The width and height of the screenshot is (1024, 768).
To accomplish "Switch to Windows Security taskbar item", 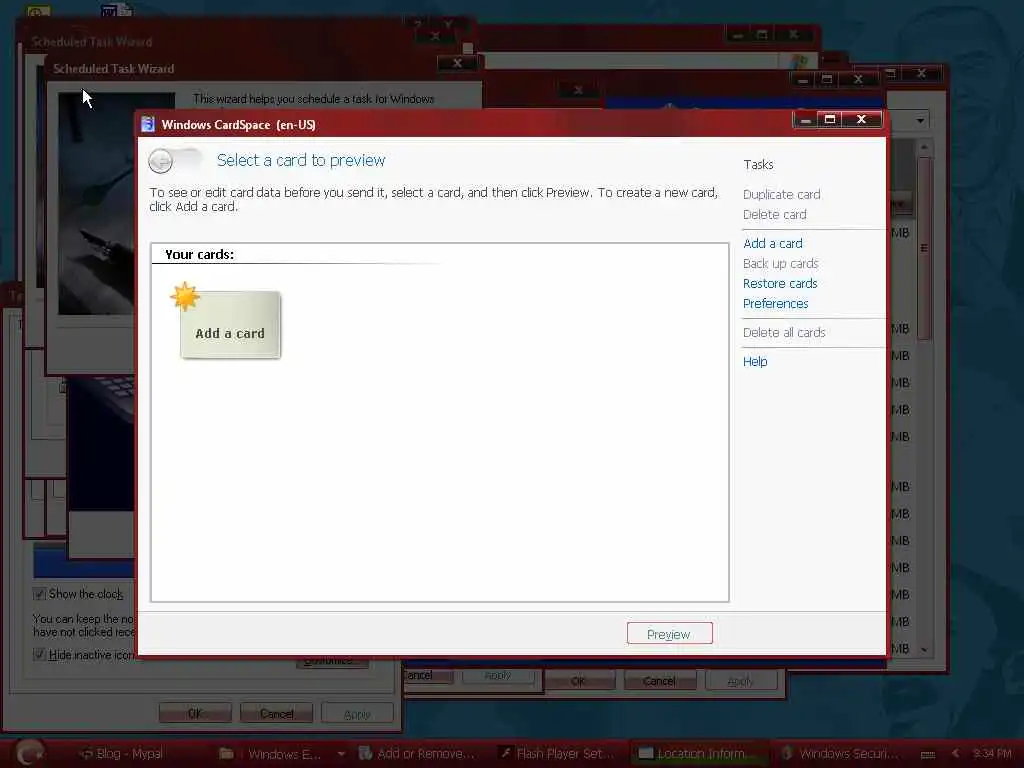I will tap(840, 754).
